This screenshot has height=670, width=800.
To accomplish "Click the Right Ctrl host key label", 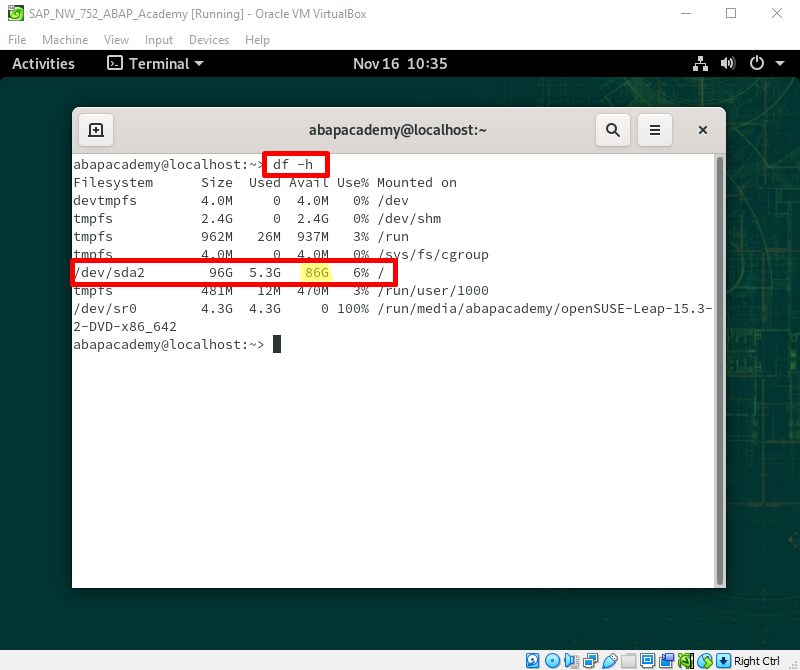I will 757,661.
